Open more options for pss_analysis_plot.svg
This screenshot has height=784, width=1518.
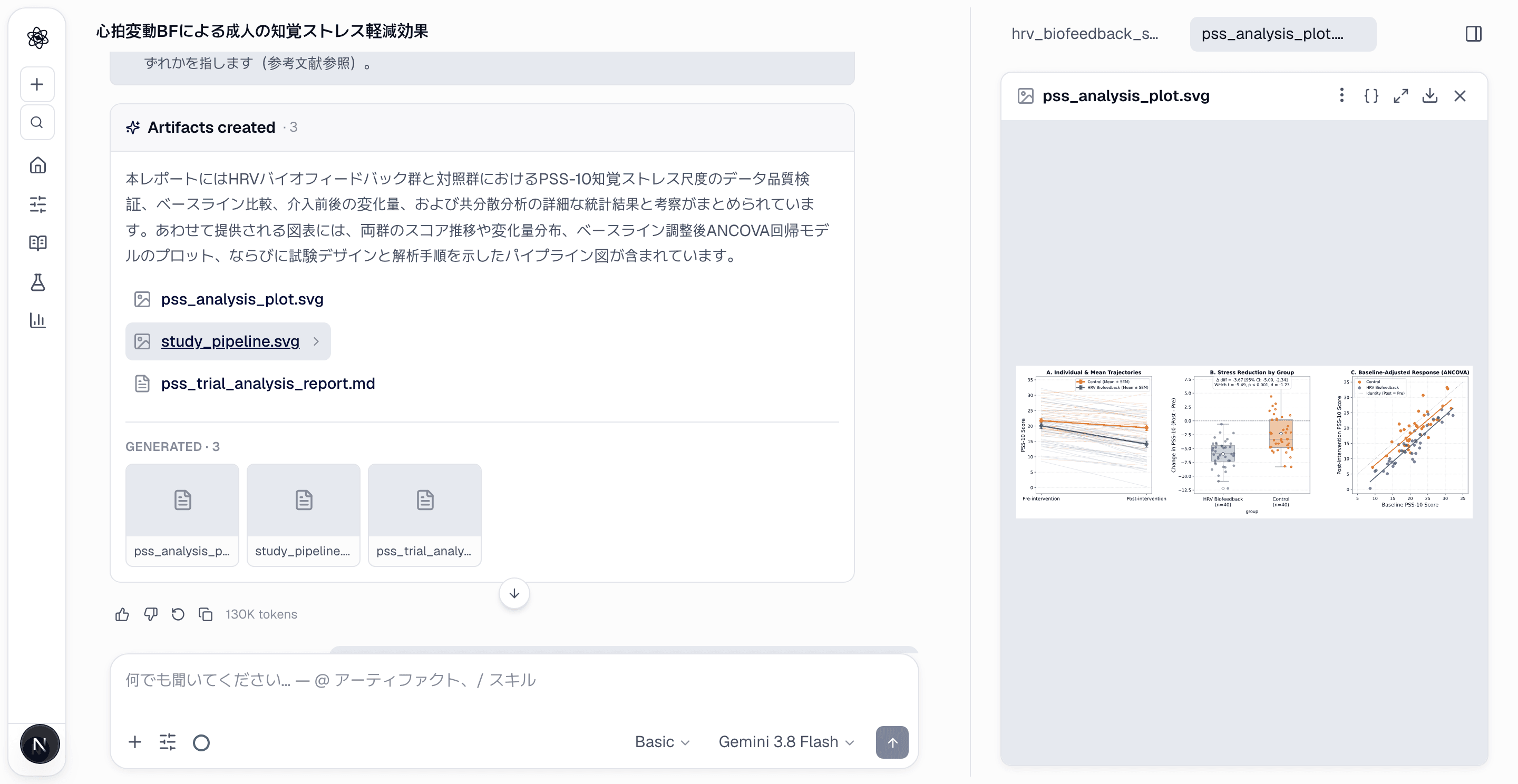(x=1342, y=95)
